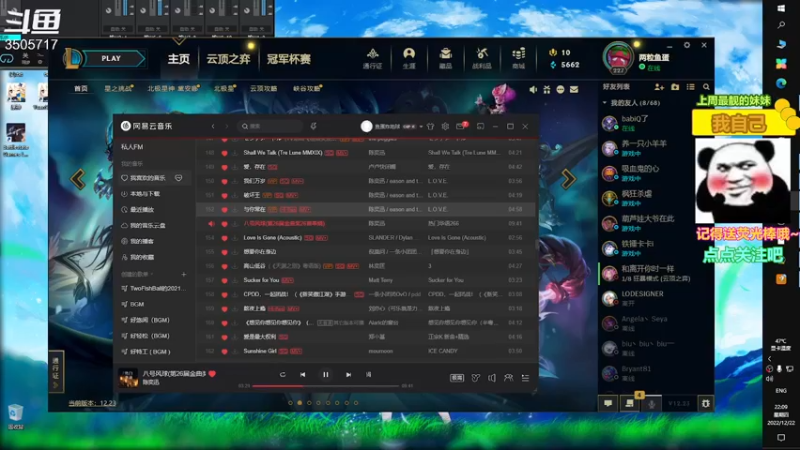Screen dimensions: 800x450
Task: Click the NetEase back navigation arrow
Action: tap(213, 126)
